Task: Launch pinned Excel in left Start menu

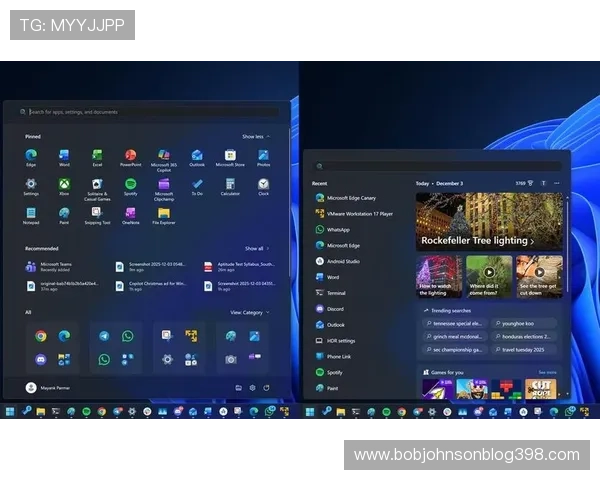Action: pyautogui.click(x=97, y=158)
